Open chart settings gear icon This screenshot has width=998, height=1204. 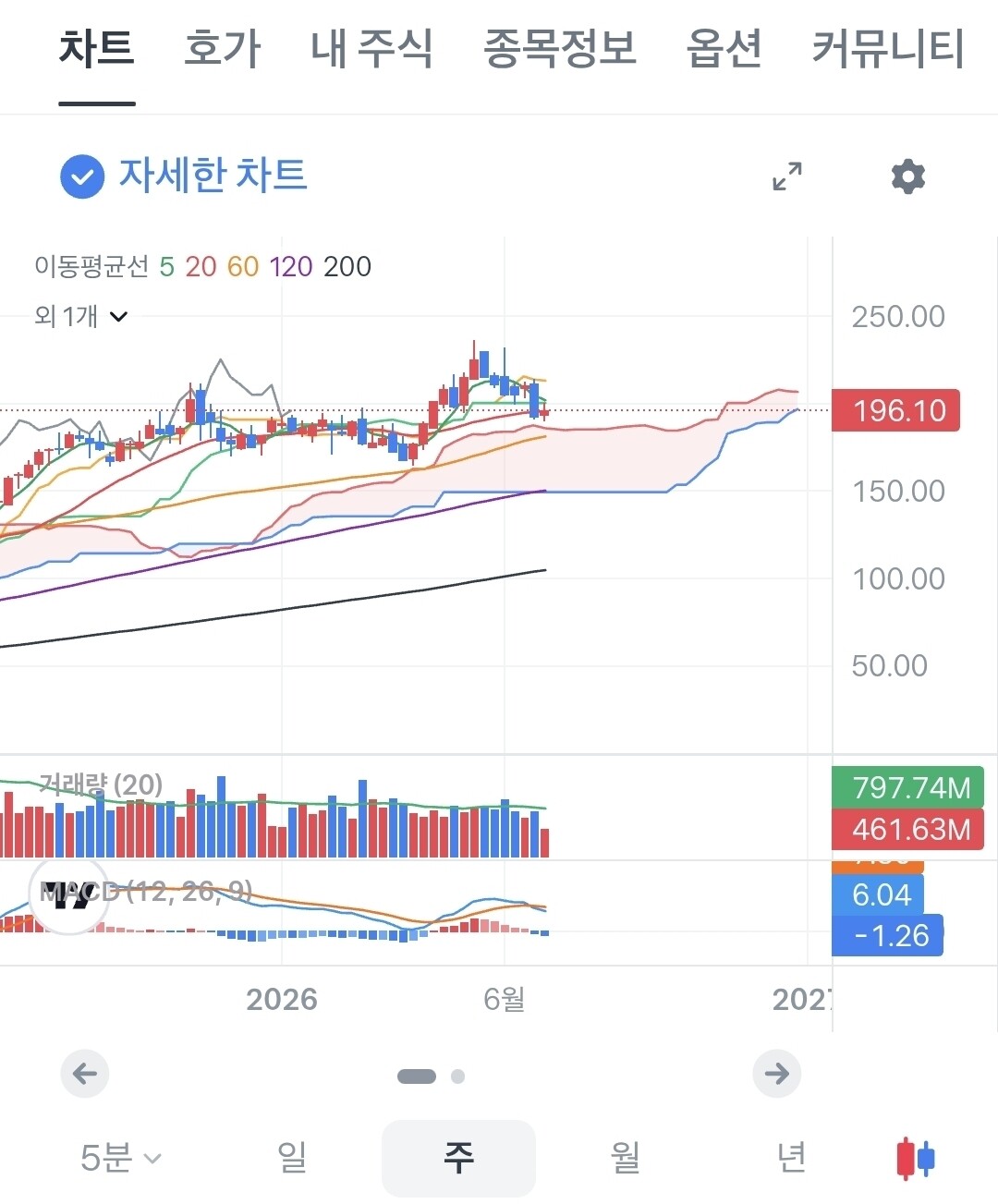(x=907, y=176)
